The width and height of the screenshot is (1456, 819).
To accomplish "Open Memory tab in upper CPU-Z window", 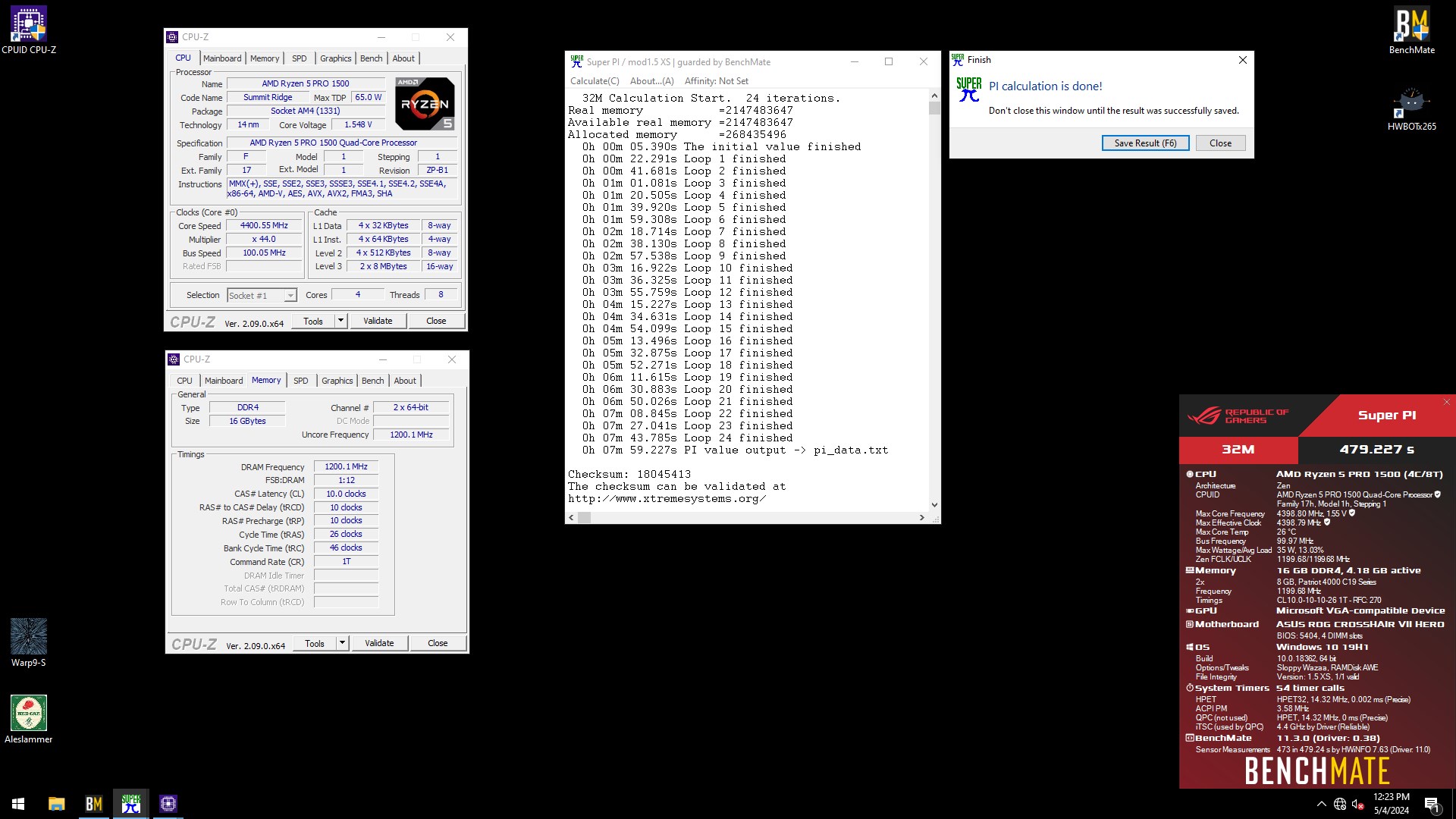I will 265,58.
